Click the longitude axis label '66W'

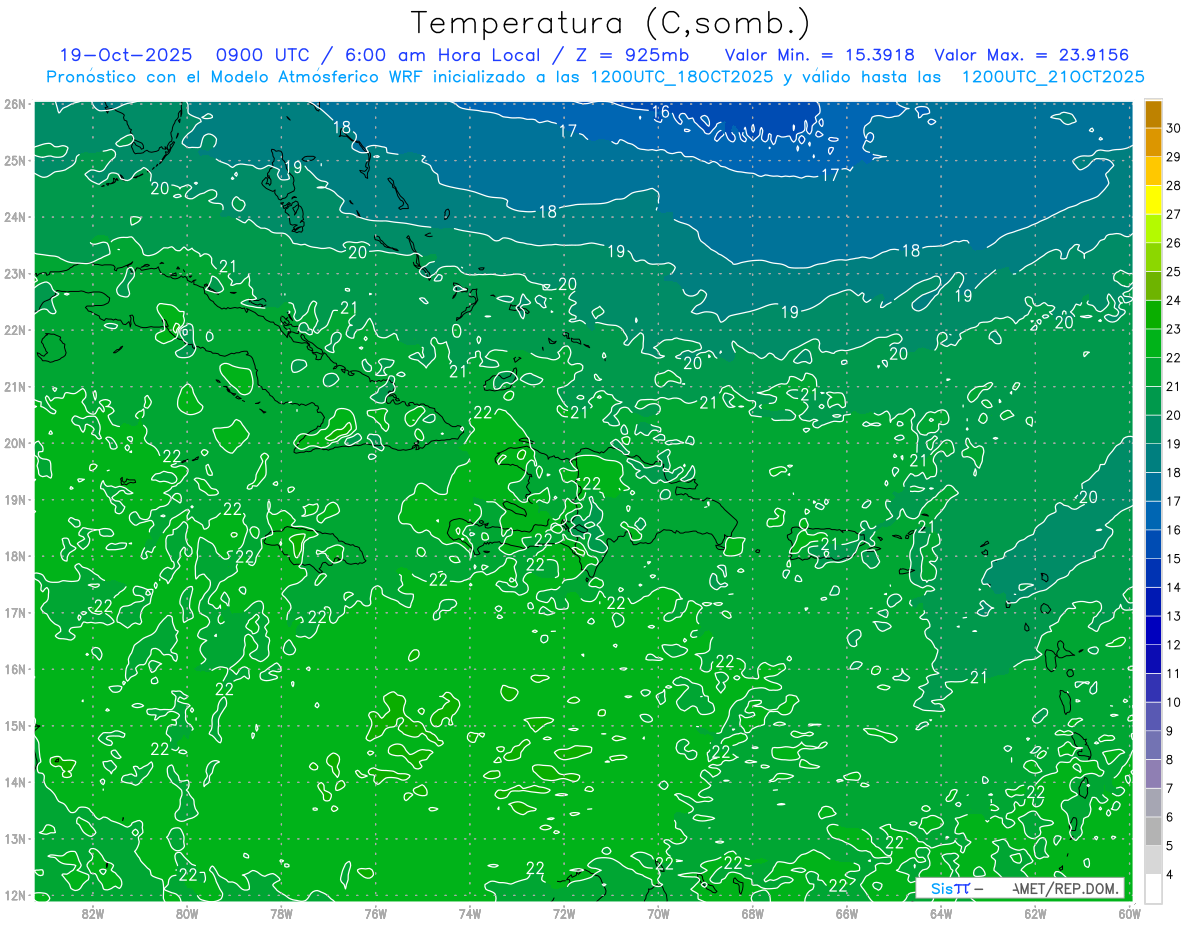[x=846, y=913]
